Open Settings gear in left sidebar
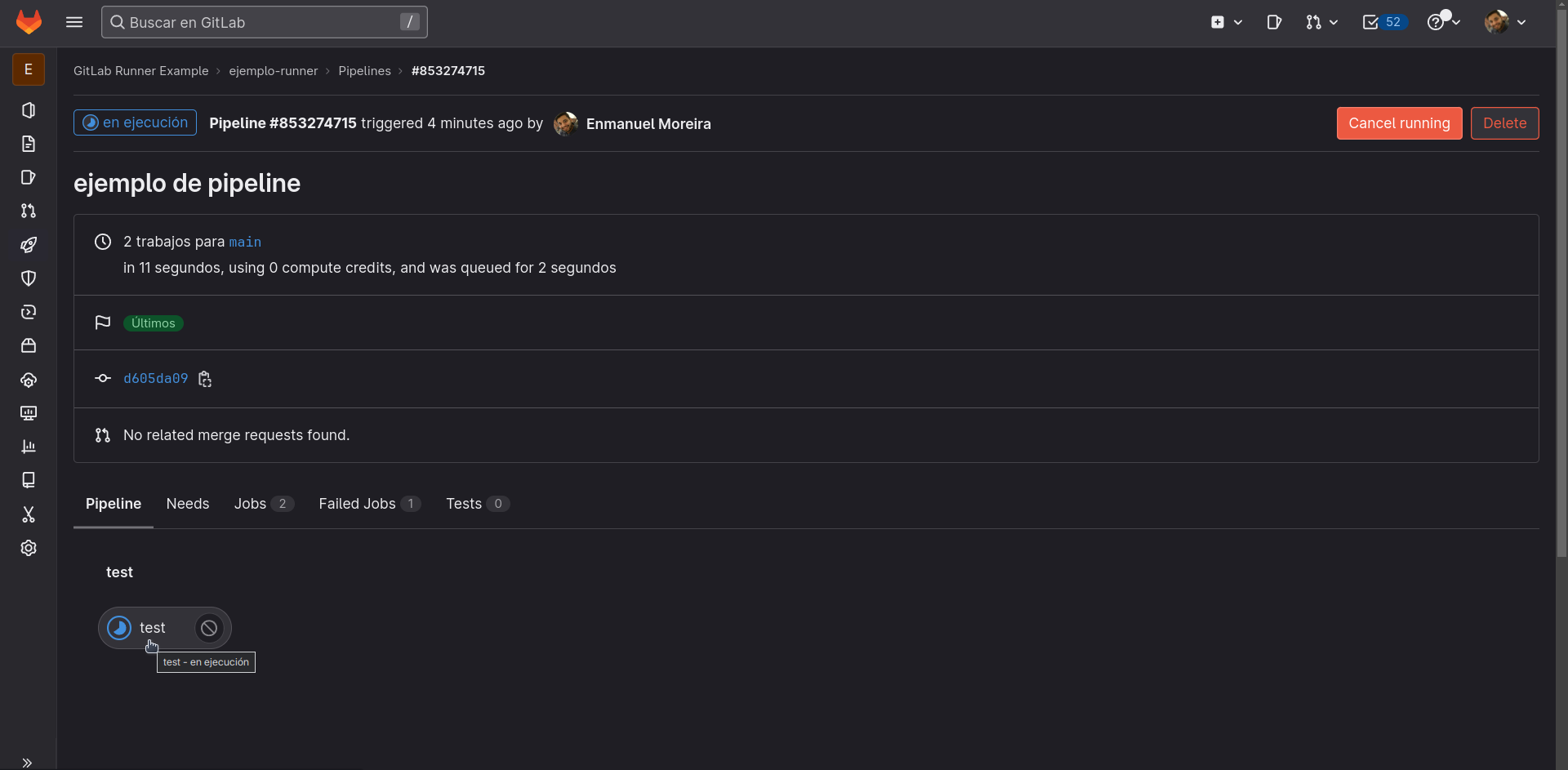The width and height of the screenshot is (1568, 770). tap(29, 548)
